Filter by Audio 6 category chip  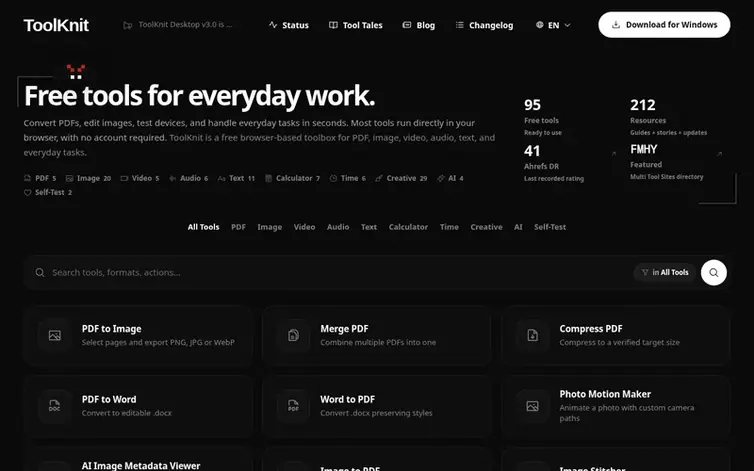pos(188,178)
